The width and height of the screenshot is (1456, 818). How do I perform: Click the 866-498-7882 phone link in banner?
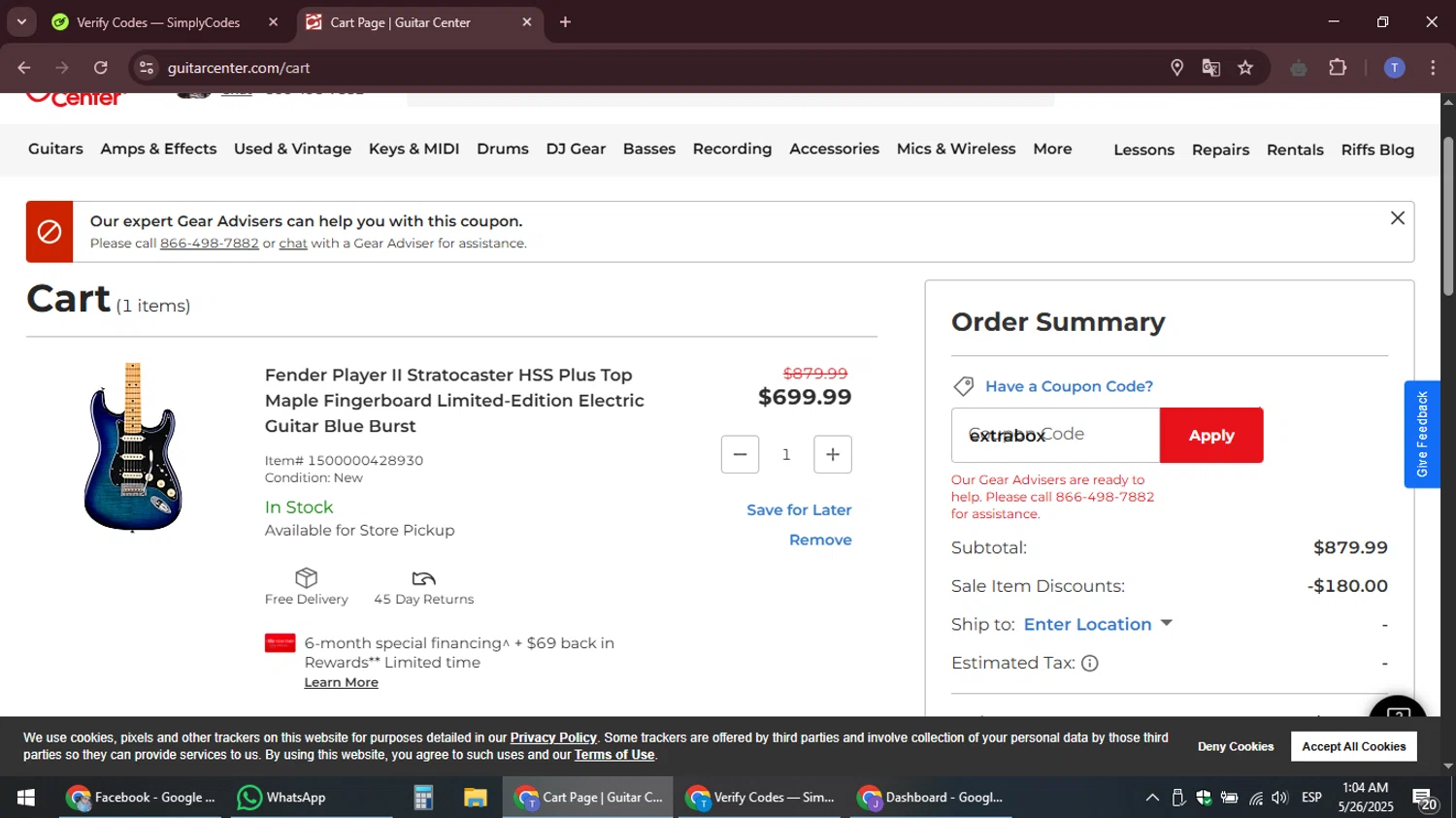(209, 243)
